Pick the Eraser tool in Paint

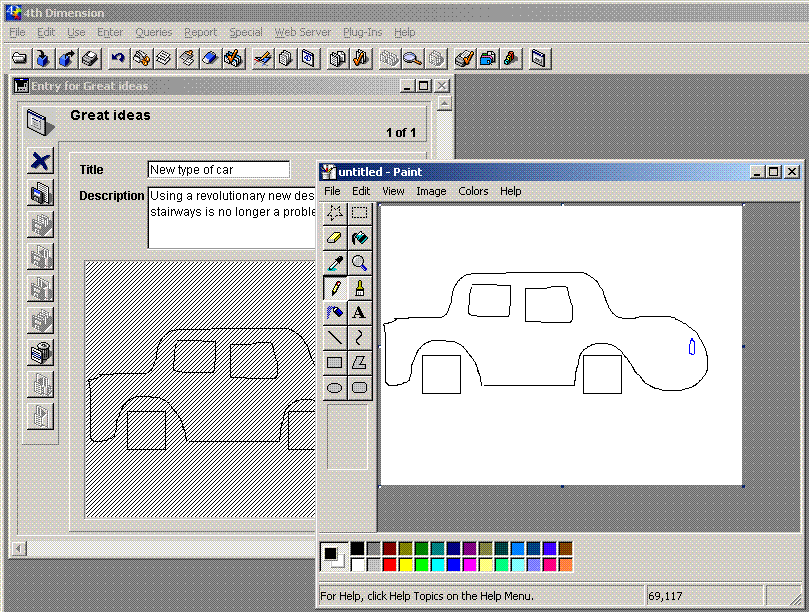point(335,238)
